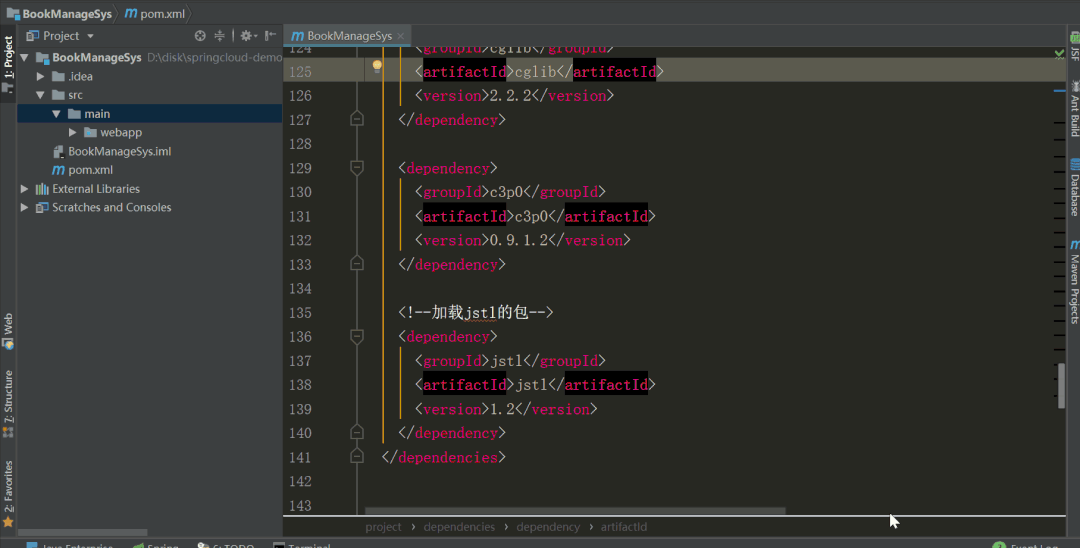Viewport: 1080px width, 548px height.
Task: Click 'dependencies' in the XML breadcrumb bar
Action: (x=459, y=527)
